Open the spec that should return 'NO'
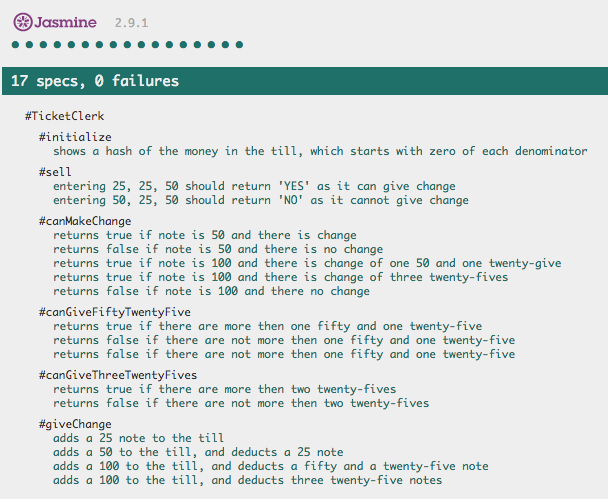This screenshot has width=608, height=502. (260, 200)
